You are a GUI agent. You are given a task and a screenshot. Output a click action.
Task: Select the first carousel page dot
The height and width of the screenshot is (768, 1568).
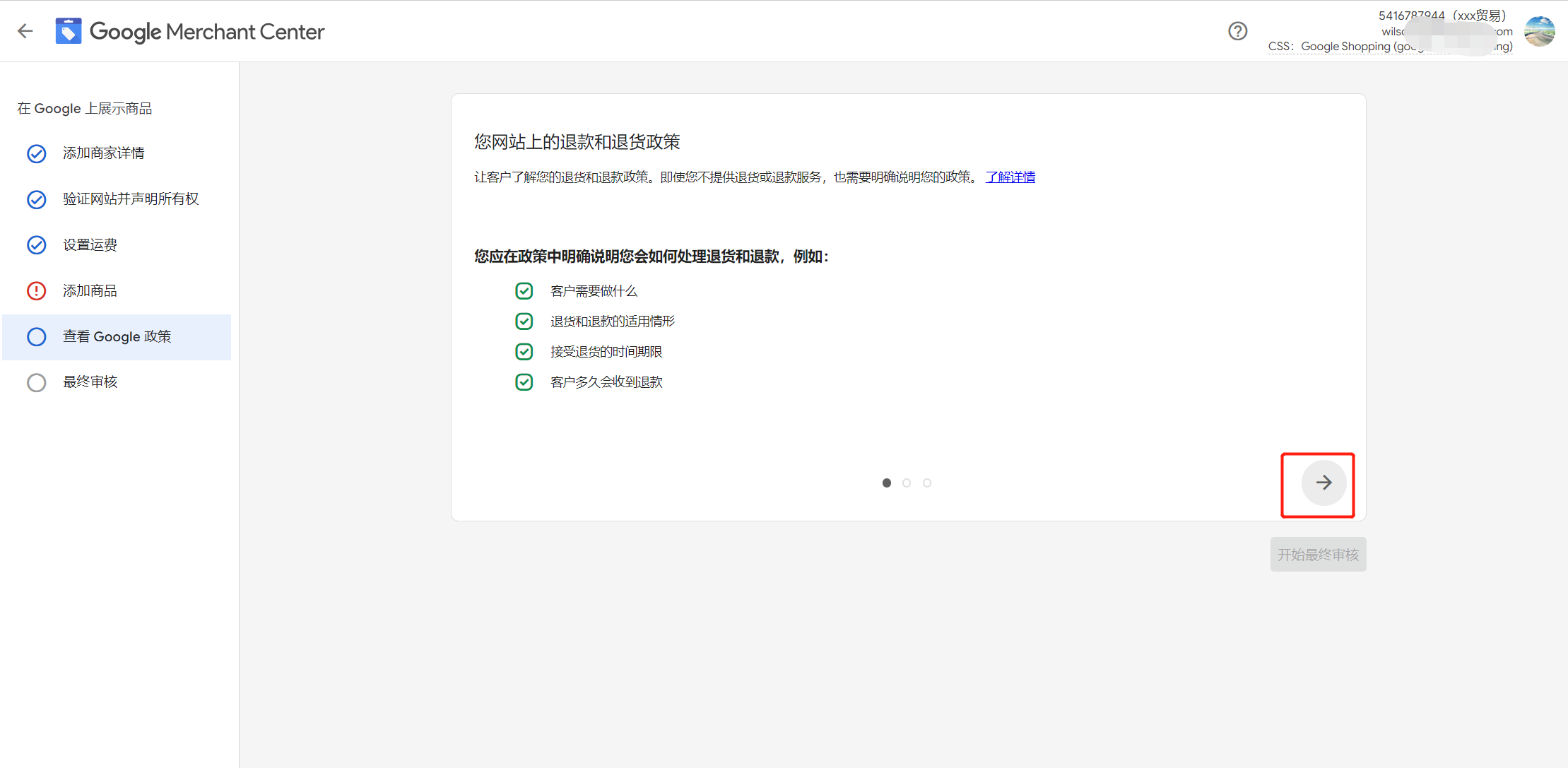[887, 483]
